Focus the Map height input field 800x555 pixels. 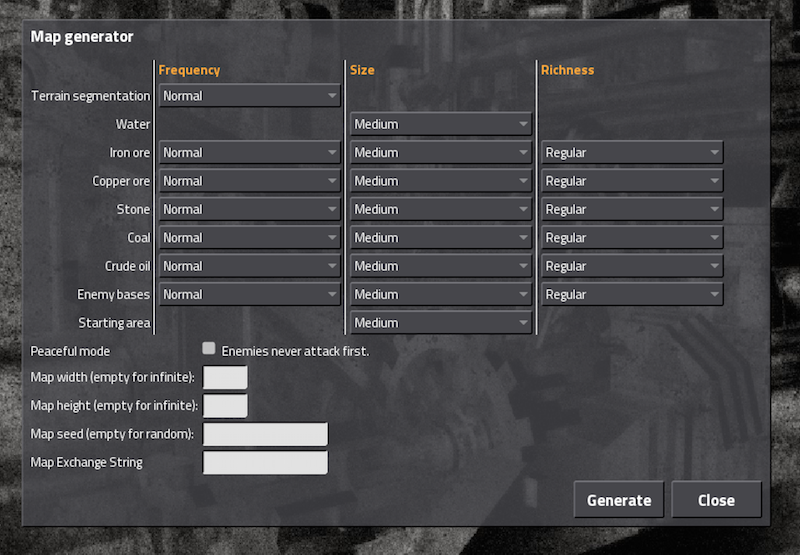(225, 406)
